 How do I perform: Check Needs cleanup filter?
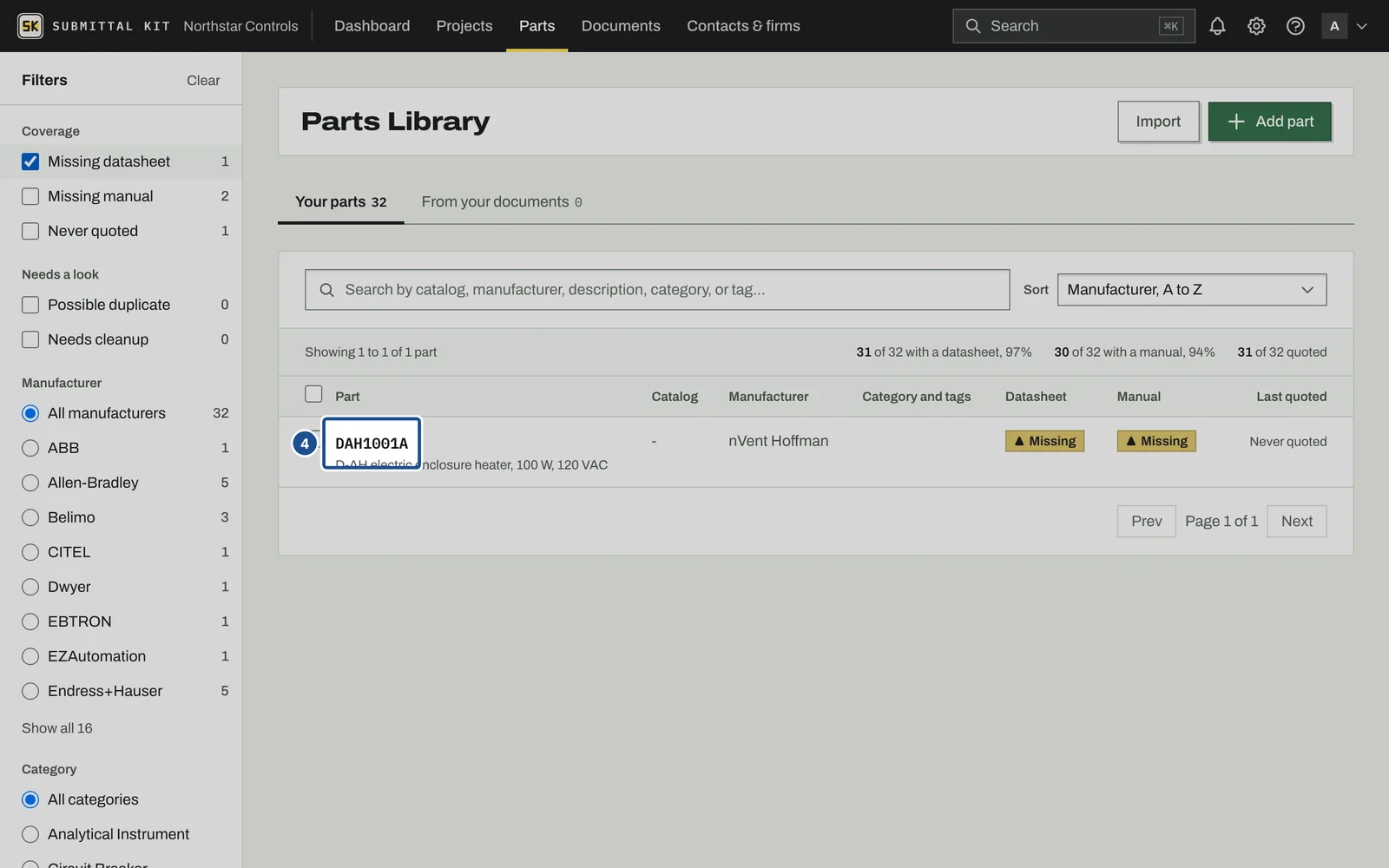point(30,339)
